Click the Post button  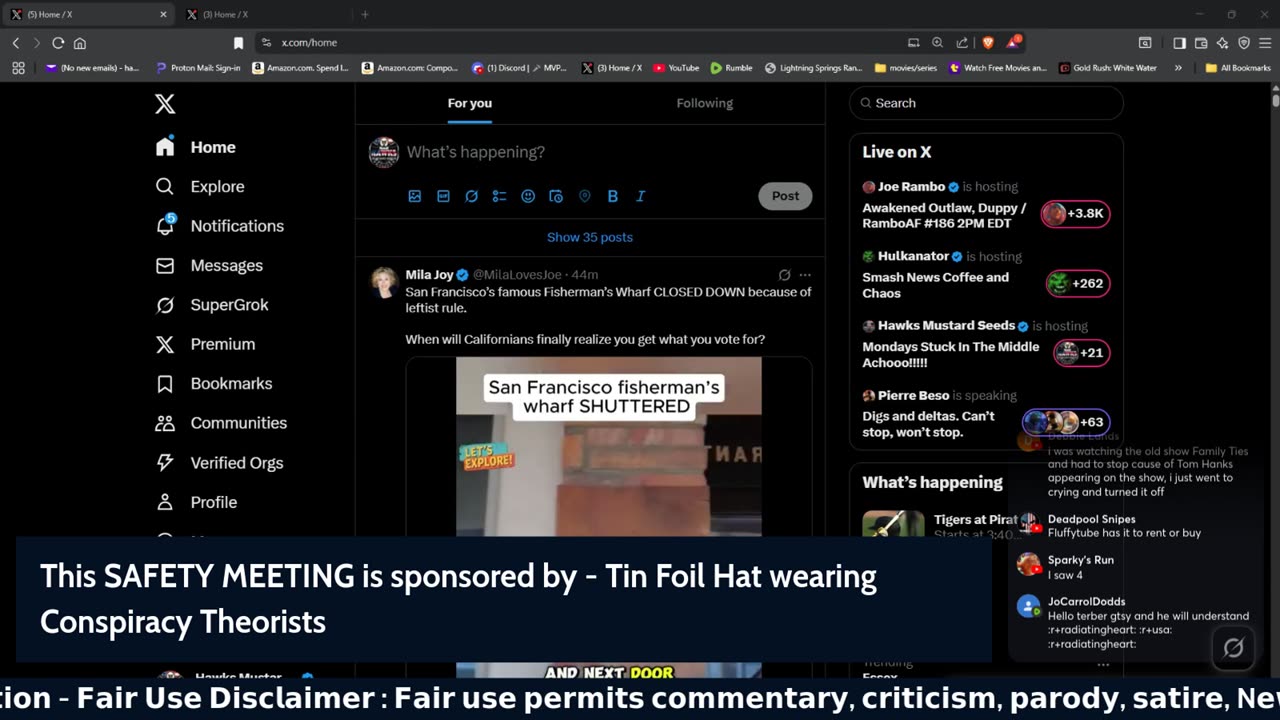[x=785, y=196]
